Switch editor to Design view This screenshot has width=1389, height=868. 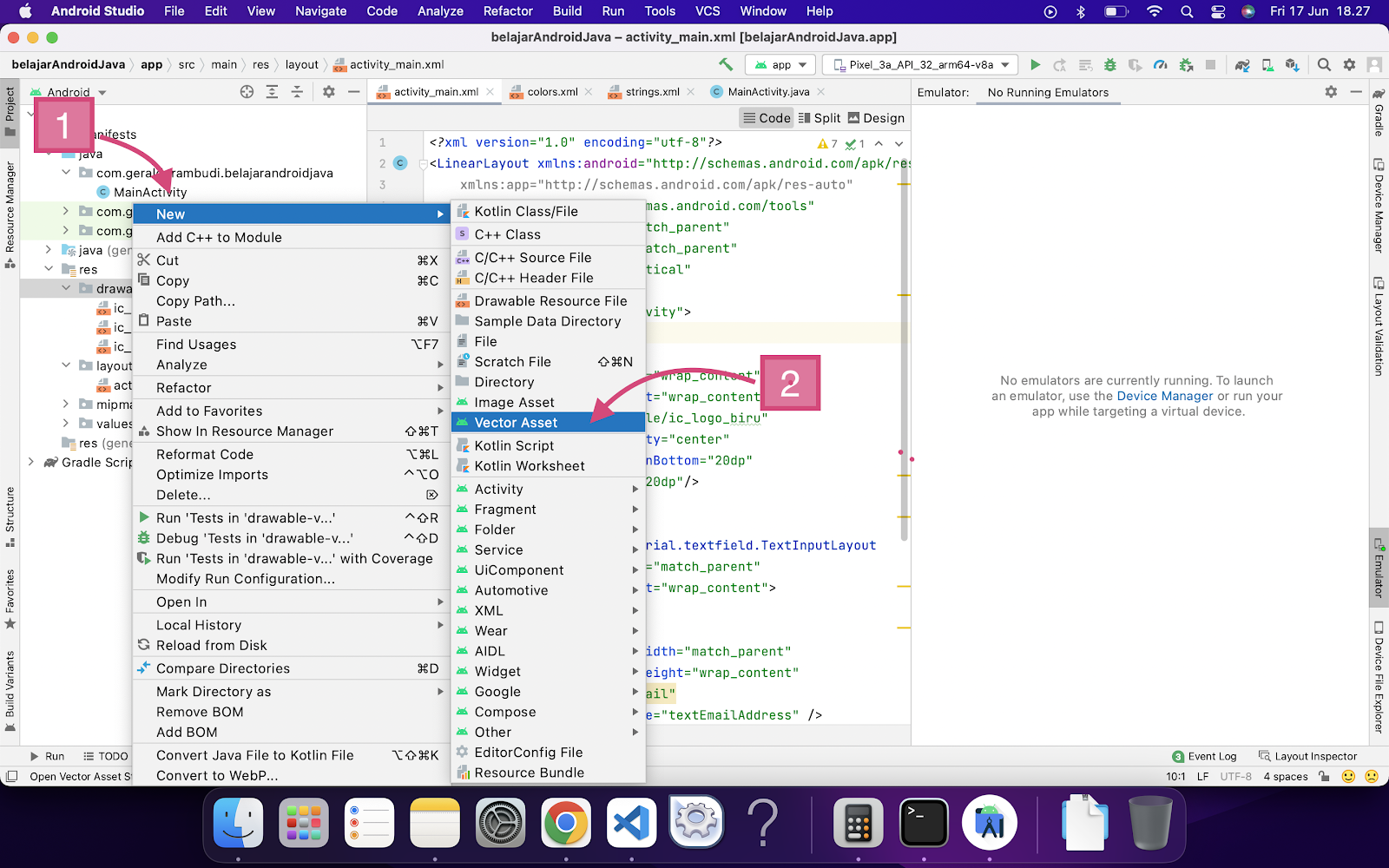(x=876, y=118)
